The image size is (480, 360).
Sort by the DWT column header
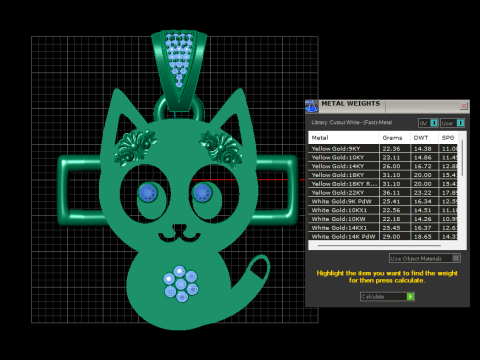tap(424, 138)
